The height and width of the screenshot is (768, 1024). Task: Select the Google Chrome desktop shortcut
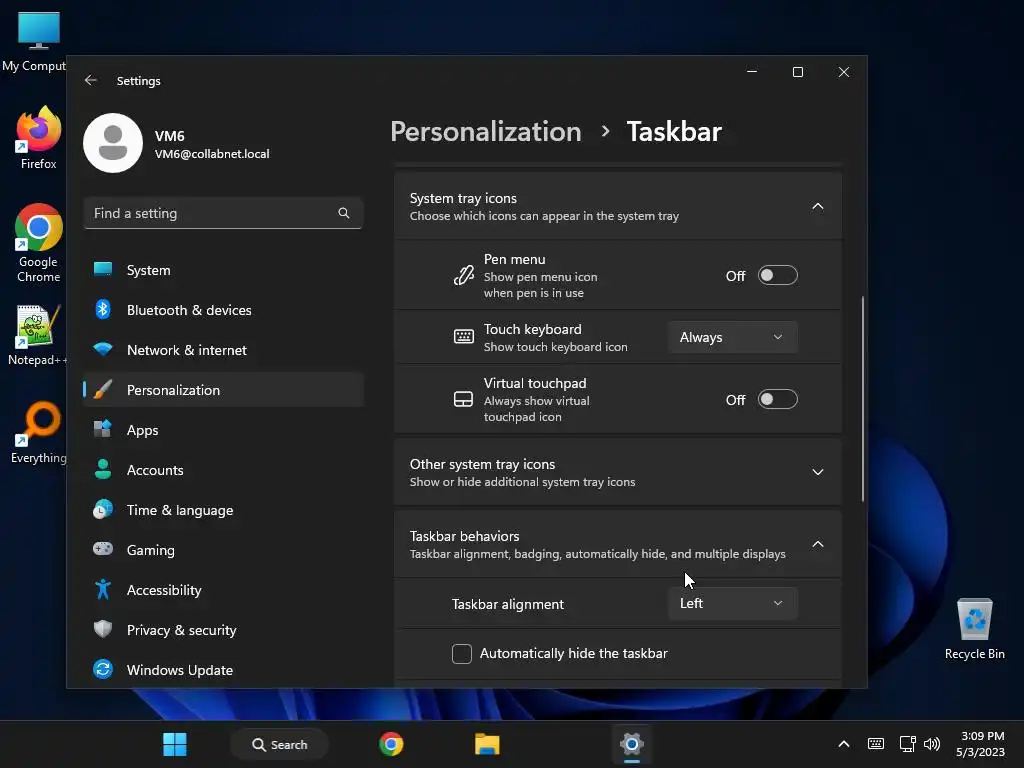coord(39,243)
